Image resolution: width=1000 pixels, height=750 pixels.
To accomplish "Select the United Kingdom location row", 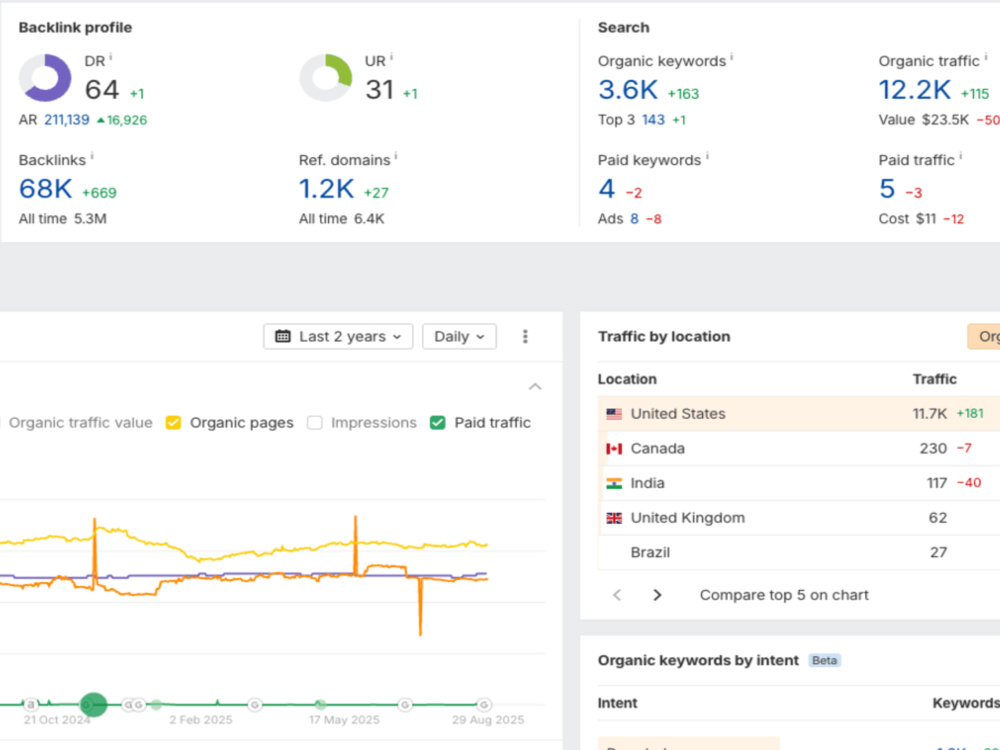I will click(798, 518).
